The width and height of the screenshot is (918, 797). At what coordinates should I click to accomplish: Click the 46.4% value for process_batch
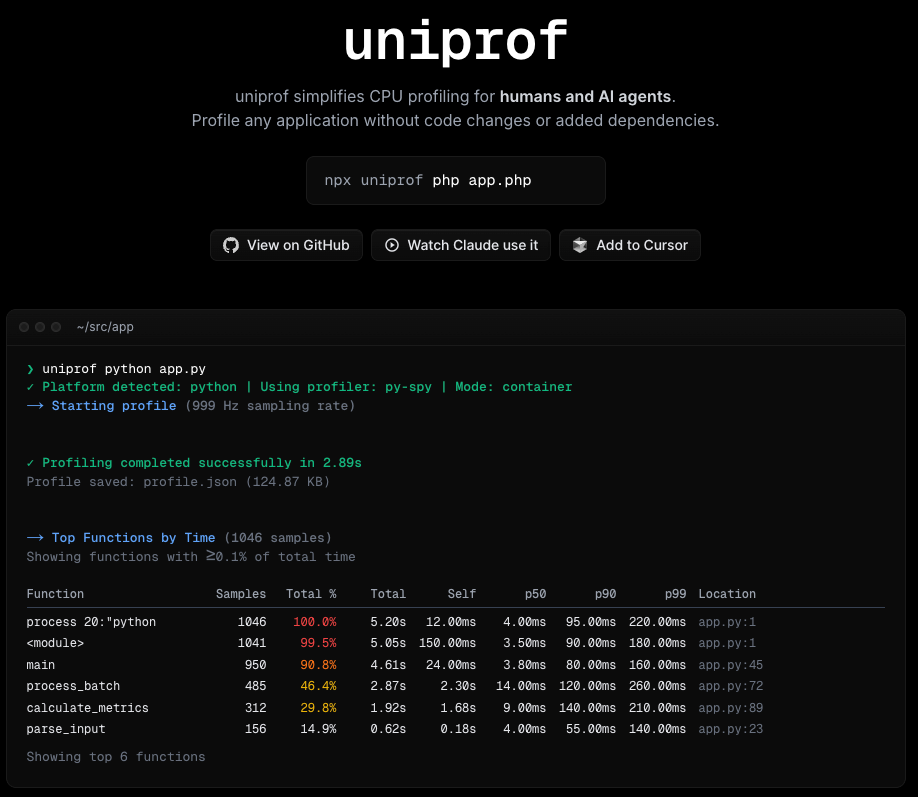tap(318, 686)
